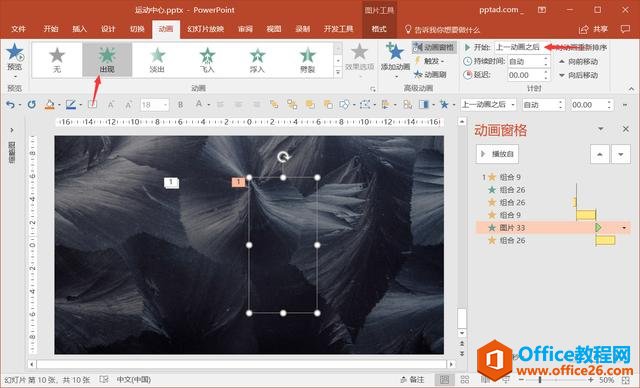Open the 动画 group dialog launcher

tap(372, 89)
